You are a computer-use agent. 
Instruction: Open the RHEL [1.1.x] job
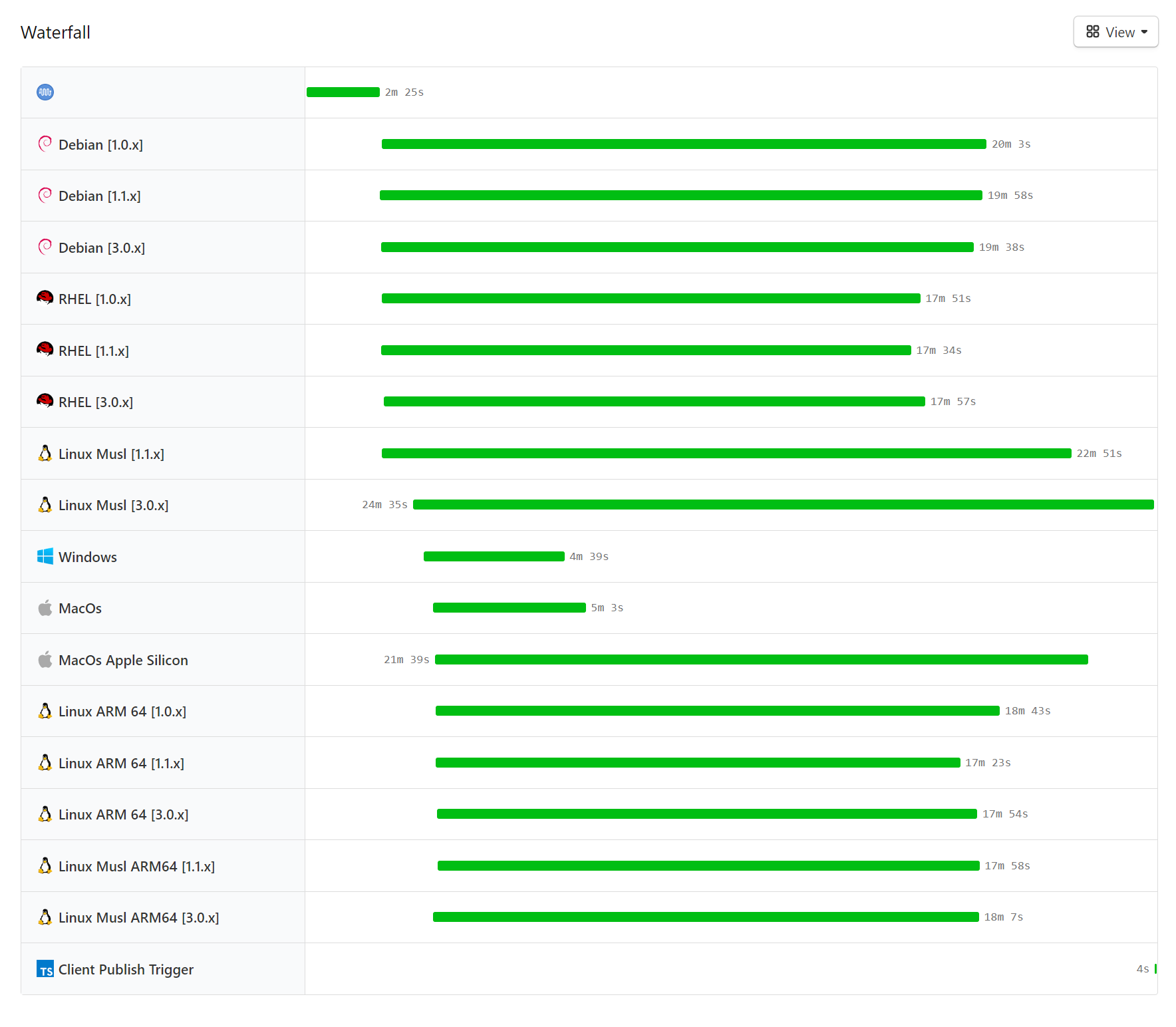(93, 350)
